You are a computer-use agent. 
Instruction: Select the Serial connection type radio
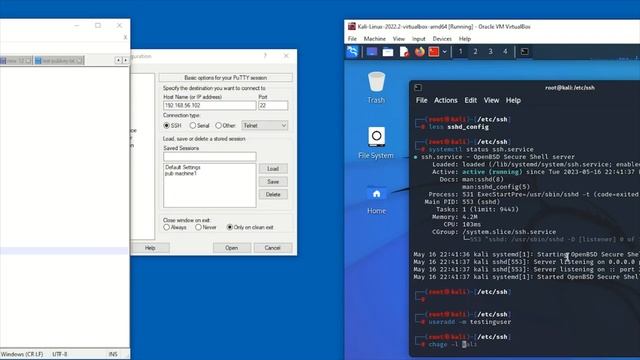click(x=193, y=126)
